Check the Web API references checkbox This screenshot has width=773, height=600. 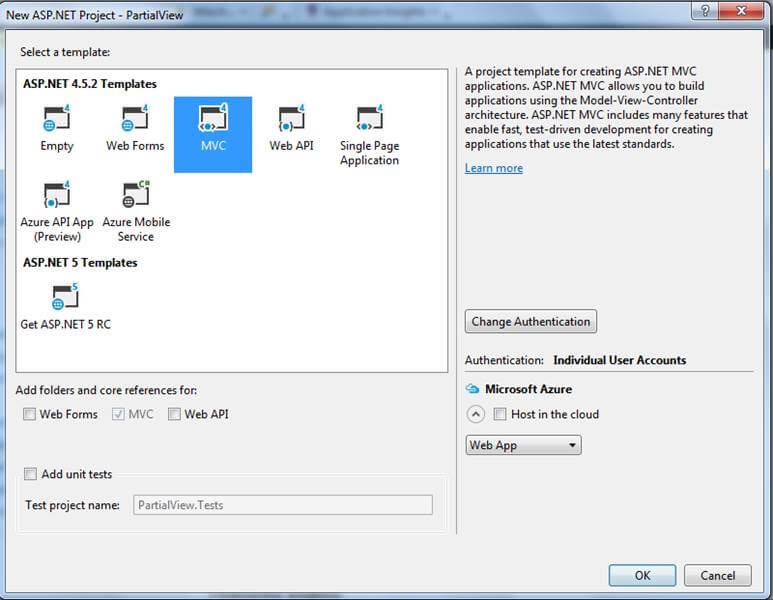click(x=174, y=414)
